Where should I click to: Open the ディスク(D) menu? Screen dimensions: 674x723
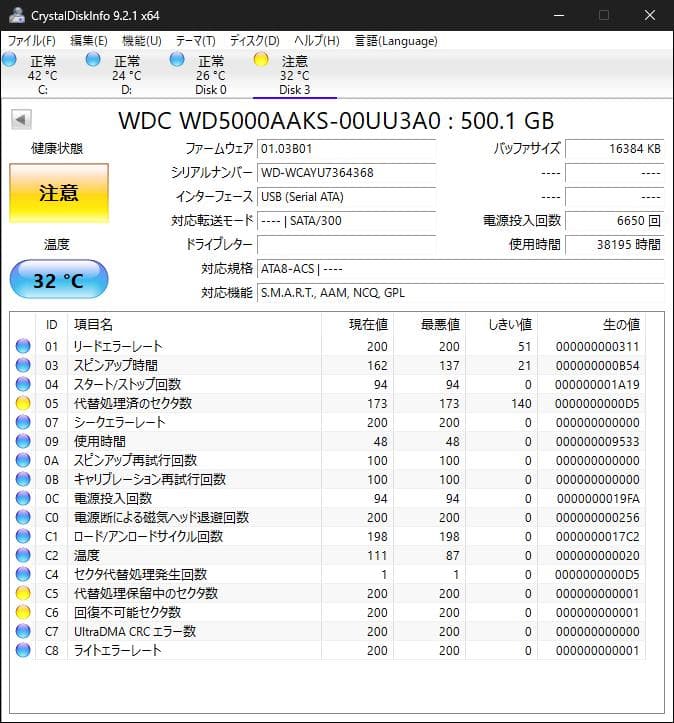coord(254,41)
